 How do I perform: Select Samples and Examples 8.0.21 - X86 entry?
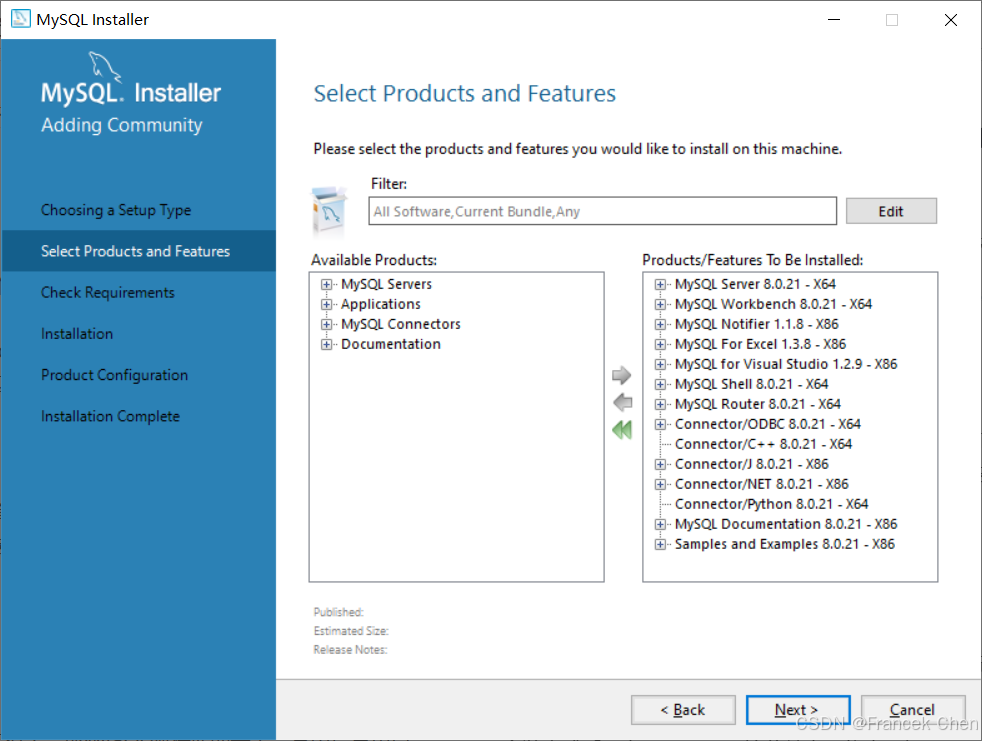(x=785, y=544)
